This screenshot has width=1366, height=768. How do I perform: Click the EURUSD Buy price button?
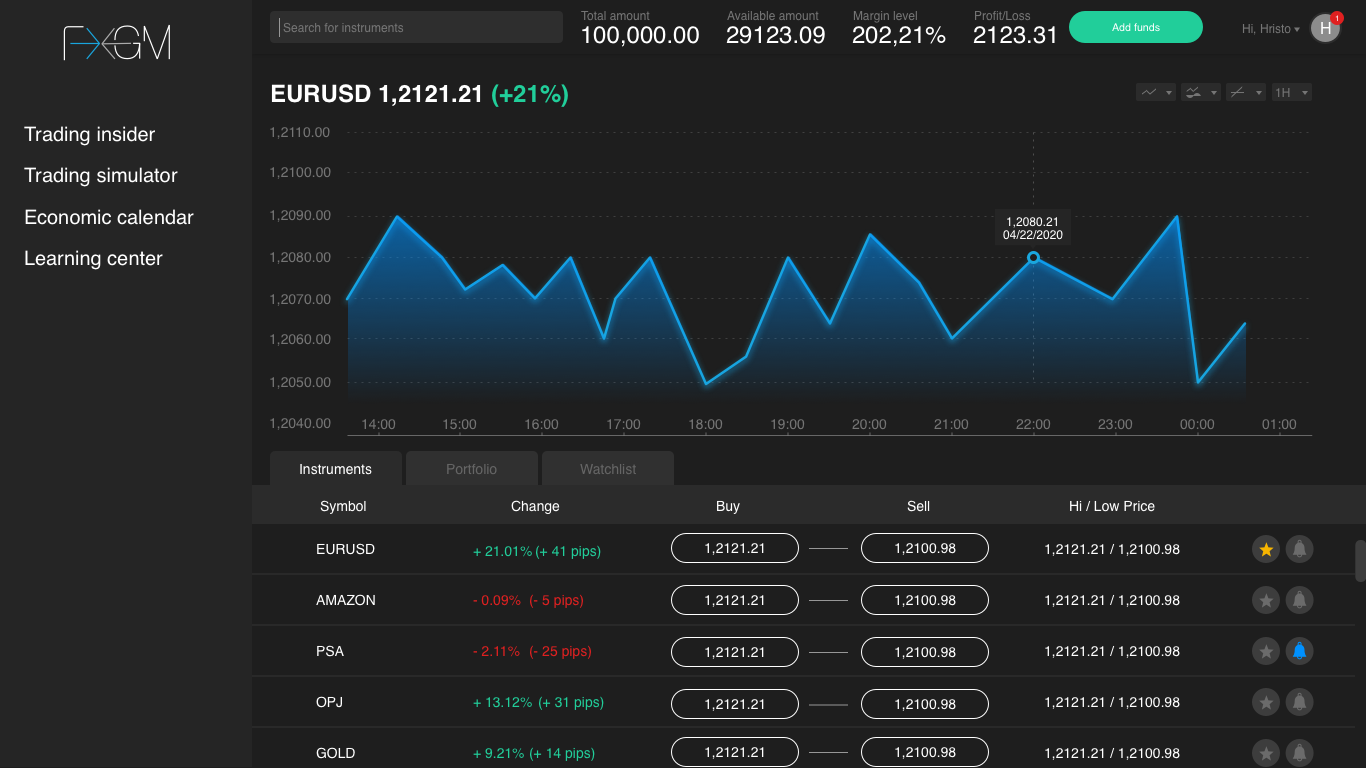coord(735,548)
